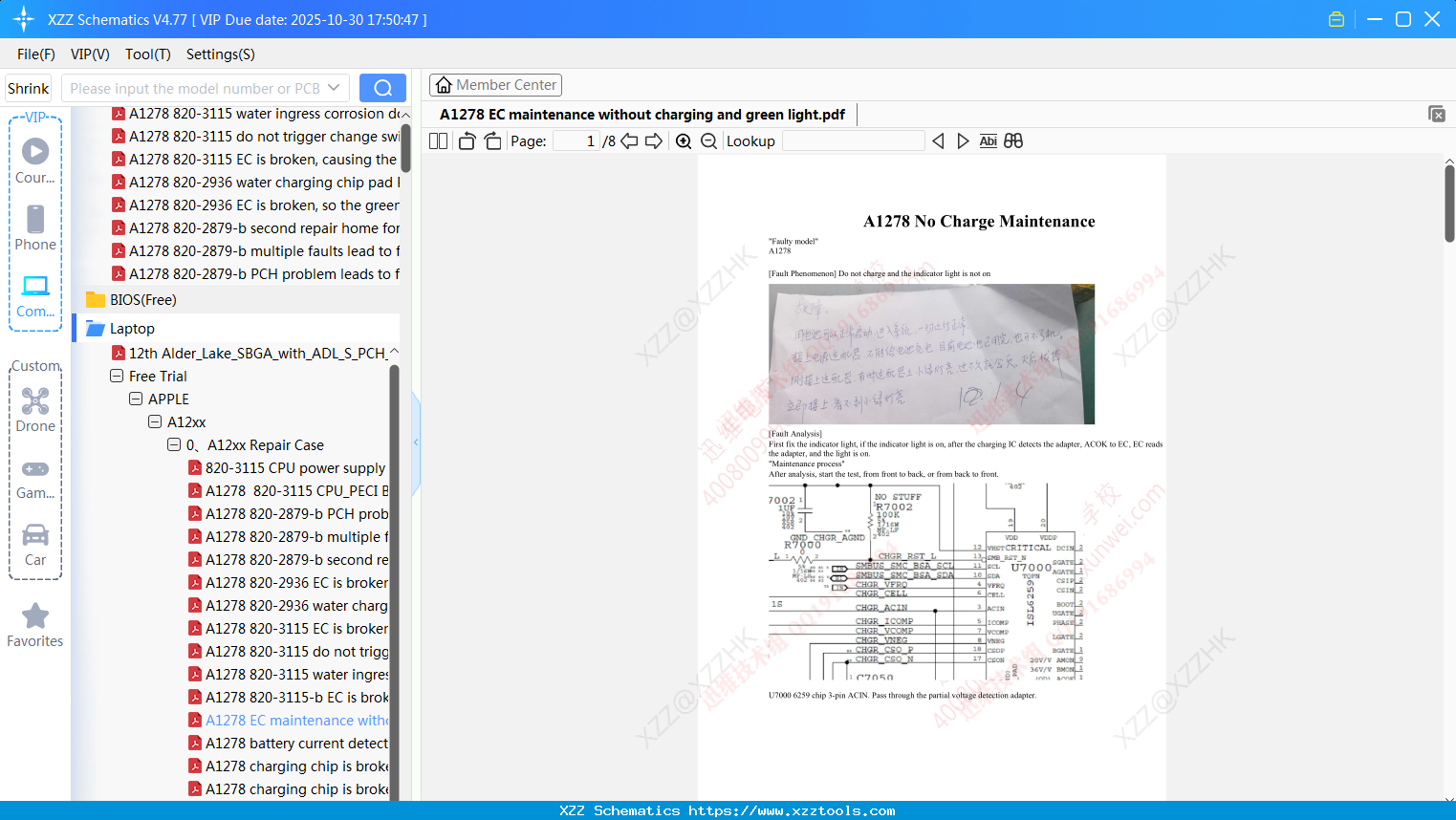
Task: Click the Shrink button
Action: (x=28, y=88)
